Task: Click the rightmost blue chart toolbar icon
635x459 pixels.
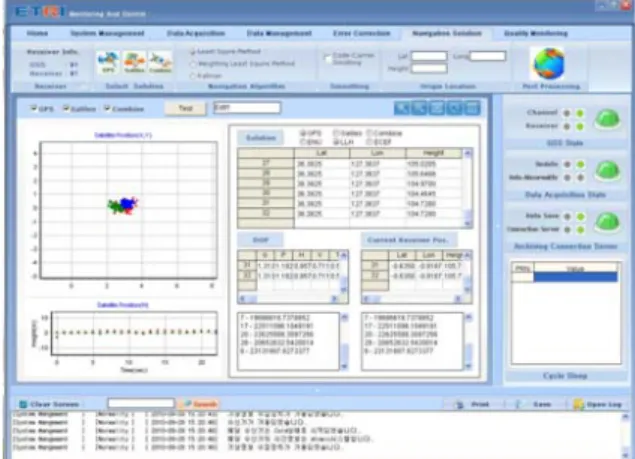Action: [x=472, y=108]
